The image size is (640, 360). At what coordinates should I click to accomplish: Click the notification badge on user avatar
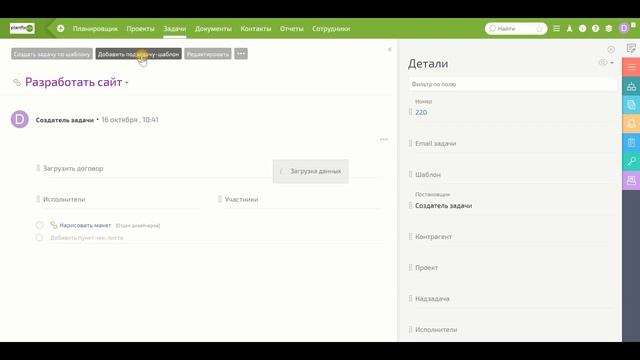[x=633, y=25]
